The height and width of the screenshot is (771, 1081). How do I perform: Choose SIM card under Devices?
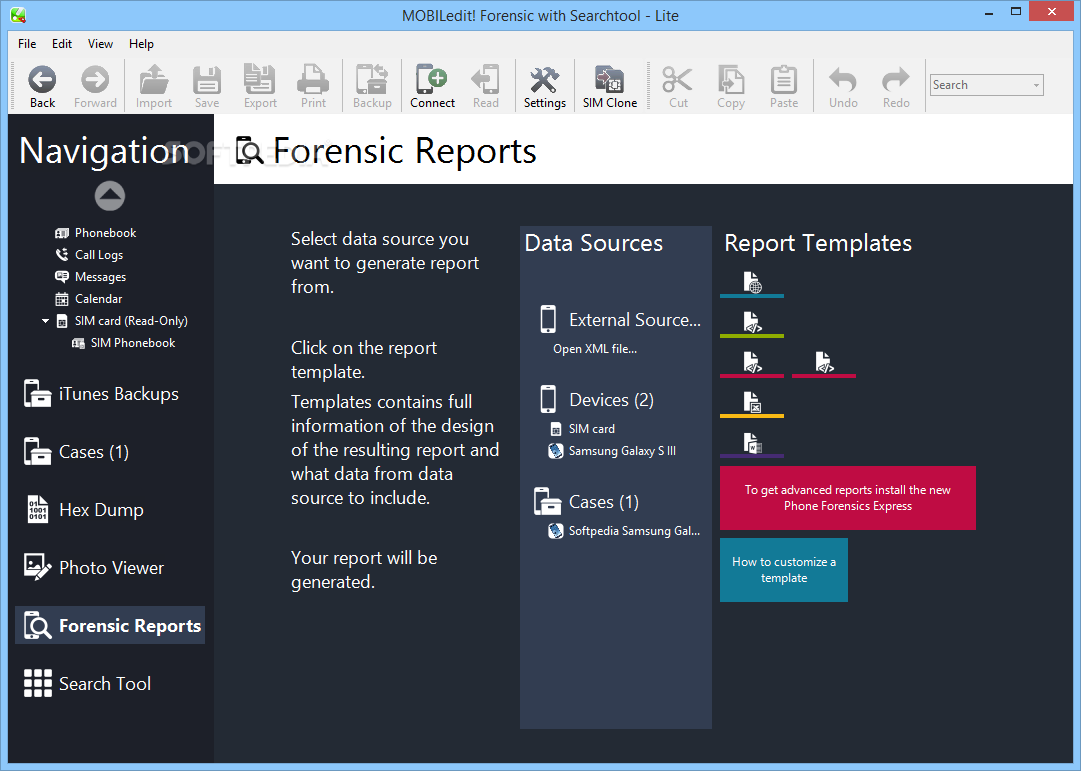(x=583, y=429)
